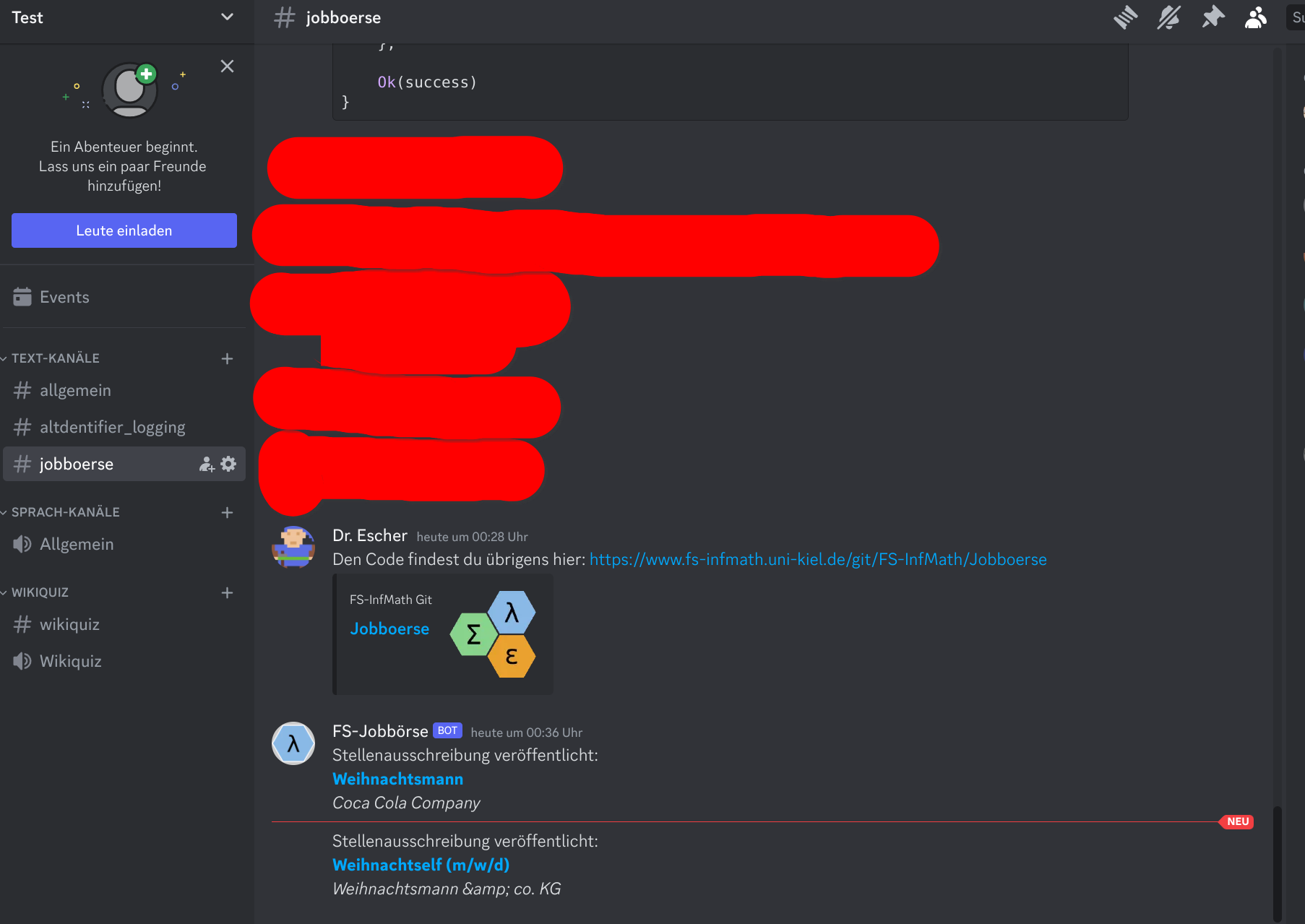The width and height of the screenshot is (1305, 924).
Task: Open the Weihnachtsmann job posting link
Action: coord(398,779)
